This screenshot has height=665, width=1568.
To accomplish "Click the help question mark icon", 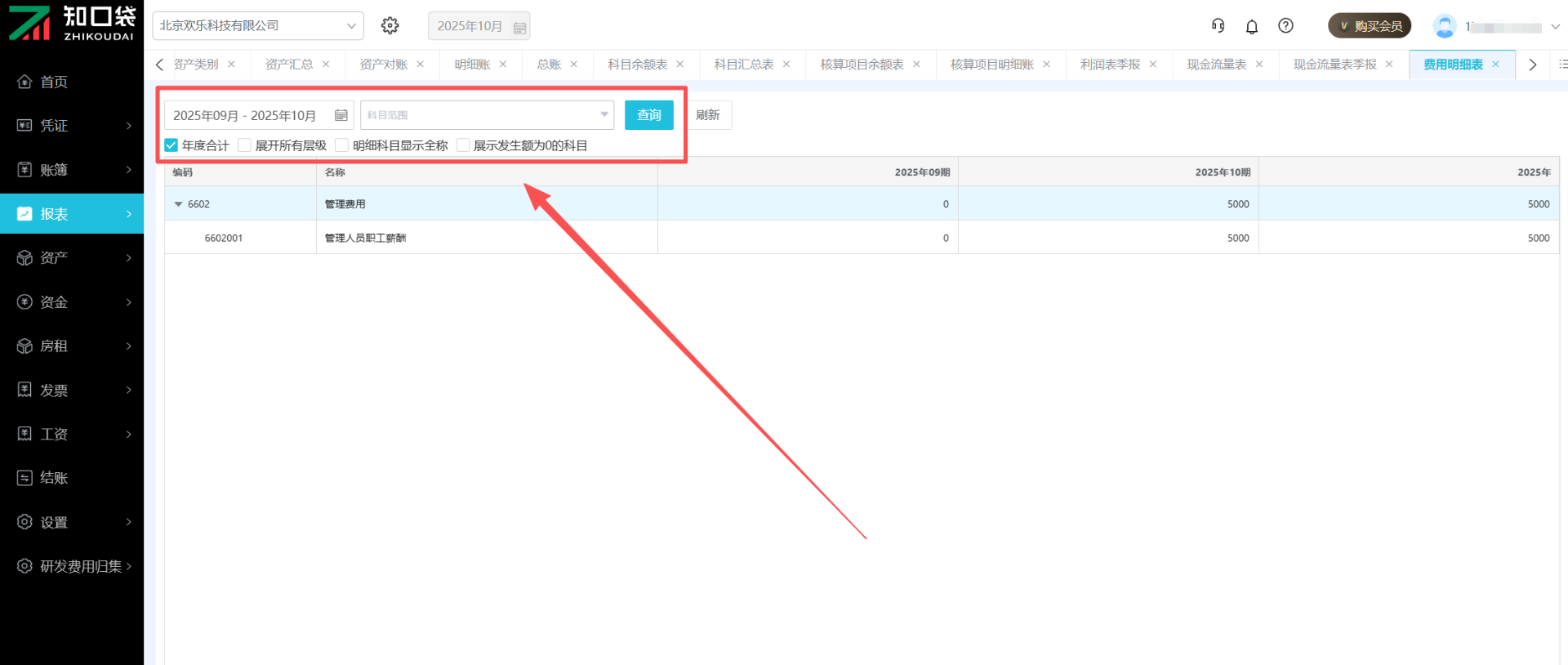I will (1285, 26).
